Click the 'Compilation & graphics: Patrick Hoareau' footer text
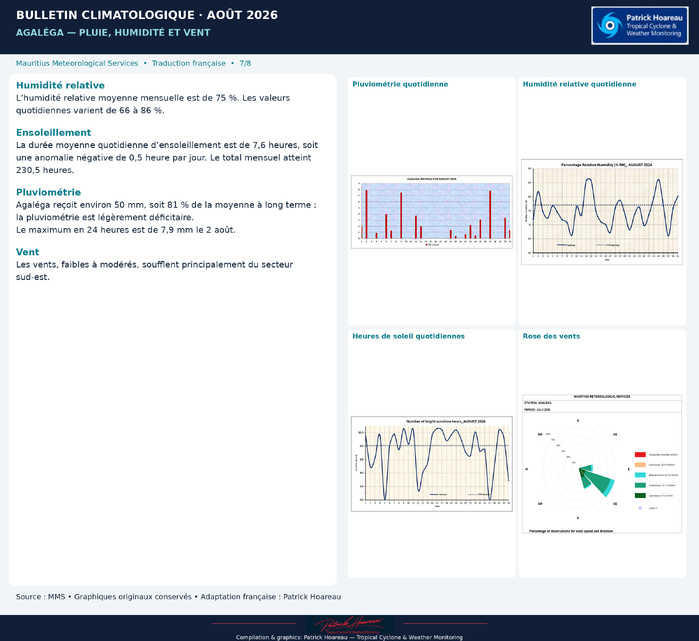 coord(350,637)
